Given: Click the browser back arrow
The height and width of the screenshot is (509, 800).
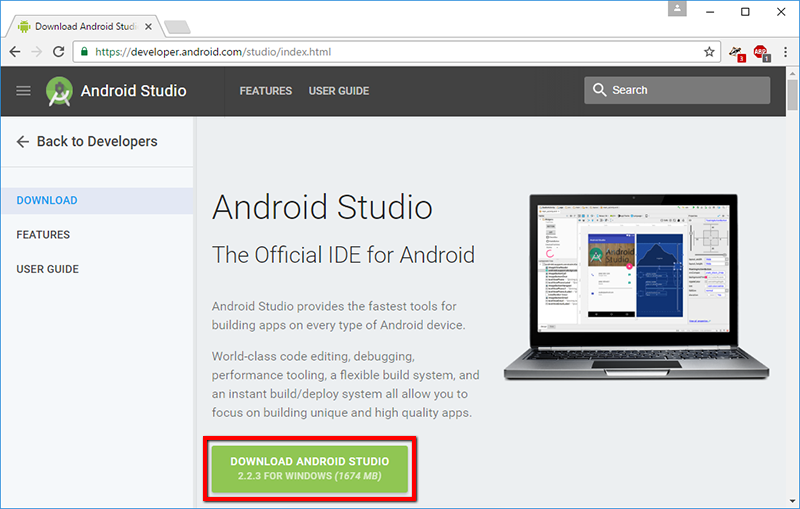Looking at the screenshot, I should click(x=15, y=52).
